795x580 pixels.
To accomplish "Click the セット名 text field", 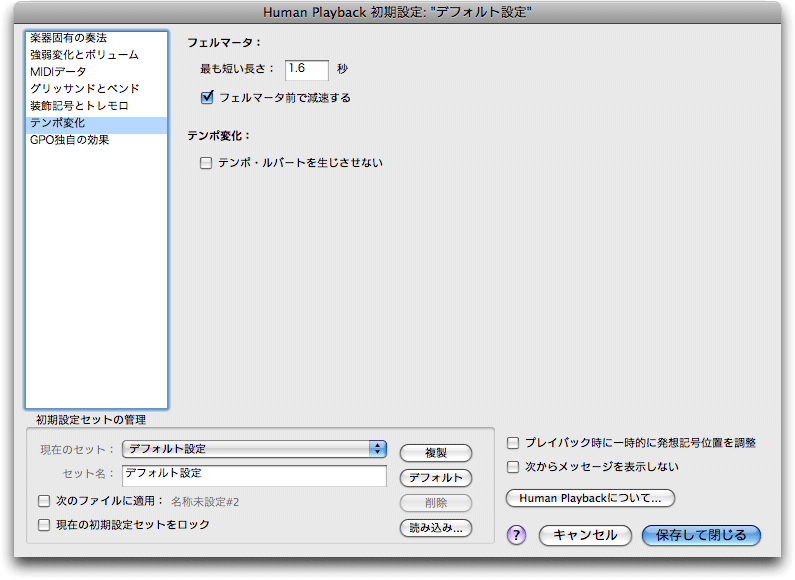I will click(x=254, y=476).
